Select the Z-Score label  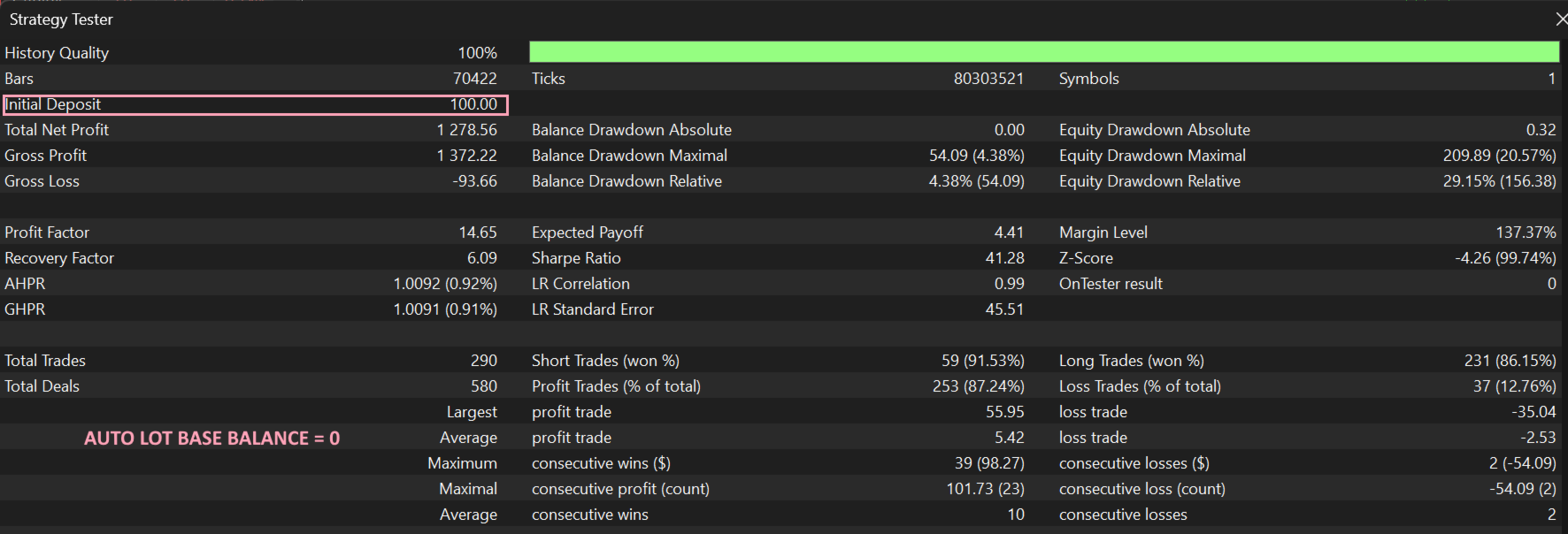click(x=1086, y=258)
